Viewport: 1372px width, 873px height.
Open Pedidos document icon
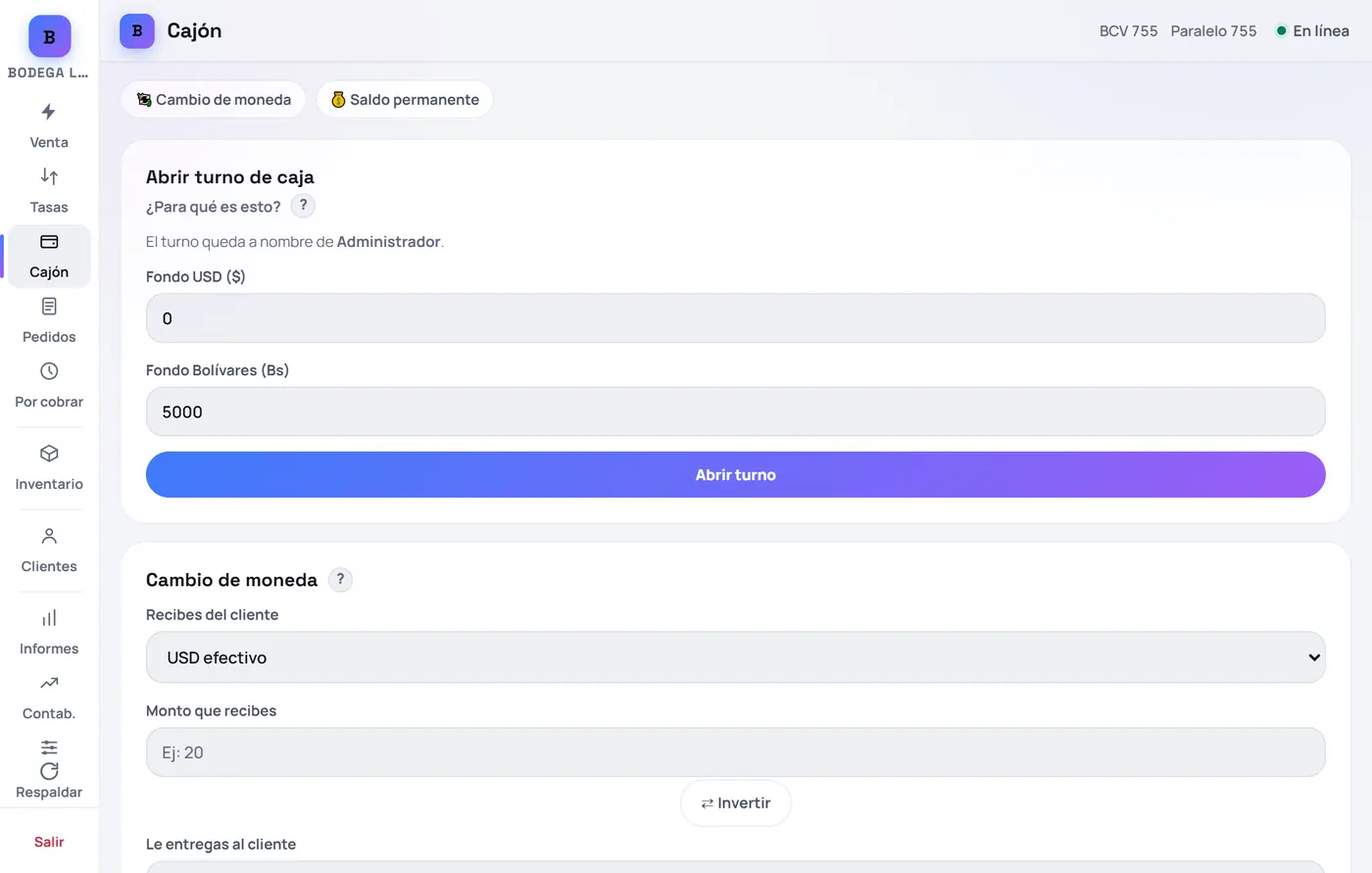click(49, 307)
